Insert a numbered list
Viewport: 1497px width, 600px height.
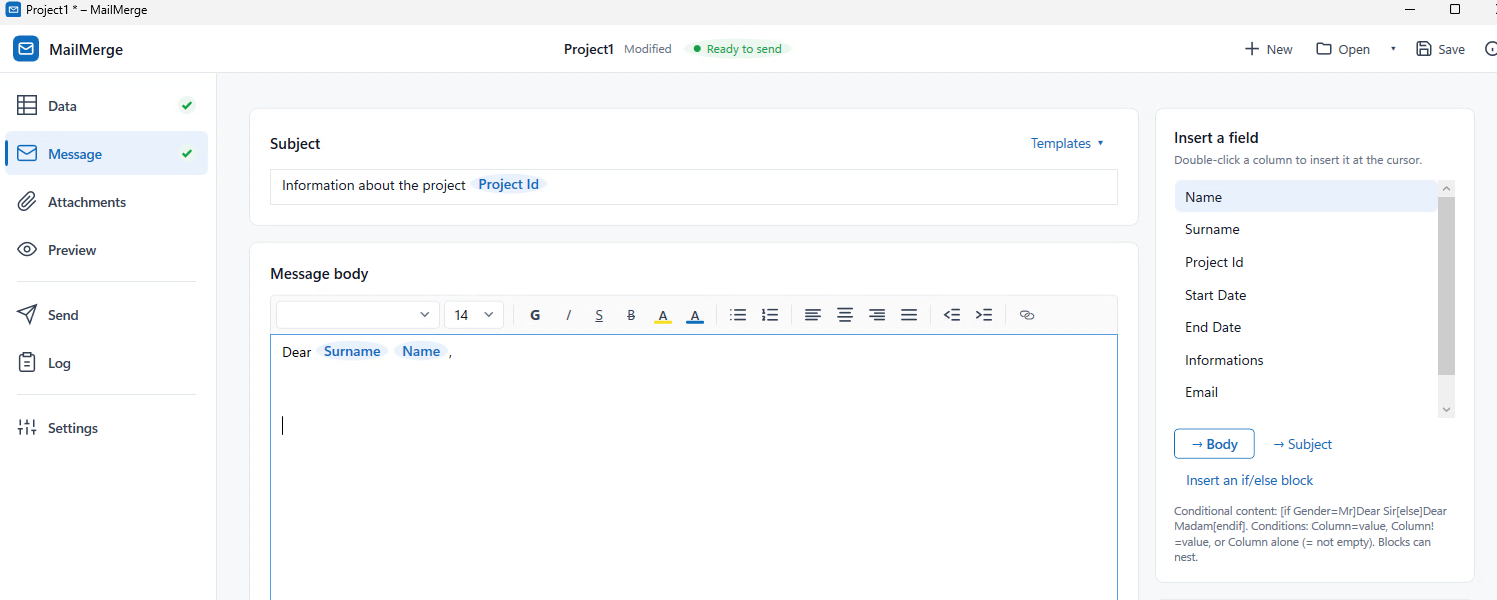(x=770, y=315)
